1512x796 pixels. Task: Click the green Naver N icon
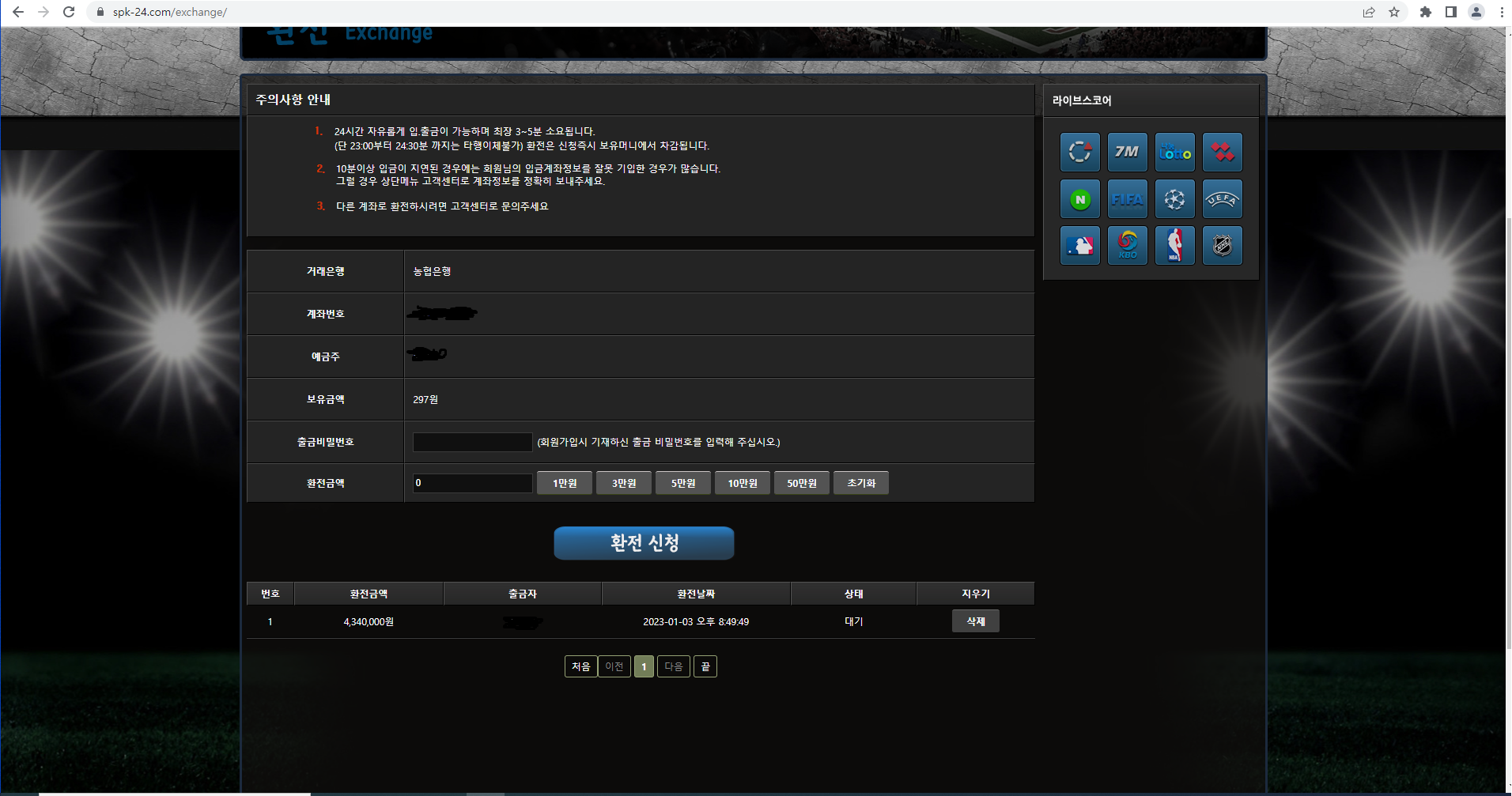click(1079, 199)
